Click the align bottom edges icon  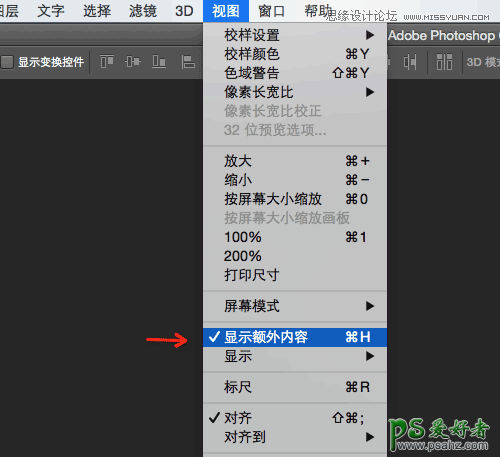click(x=159, y=62)
